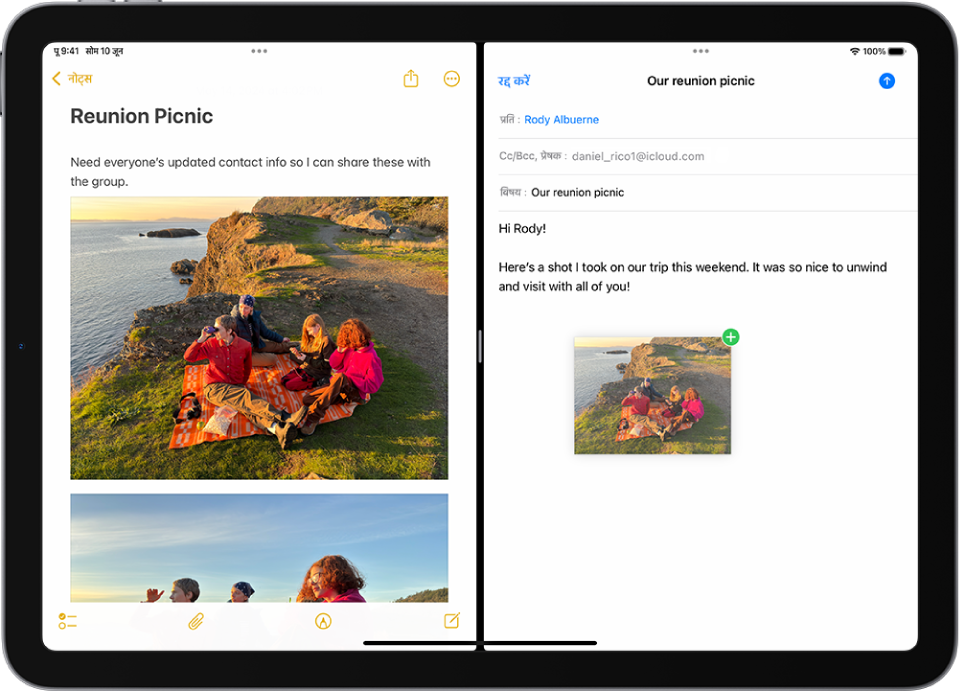Cancel the email draft with रद्द करें
The width and height of the screenshot is (960, 692).
[514, 81]
